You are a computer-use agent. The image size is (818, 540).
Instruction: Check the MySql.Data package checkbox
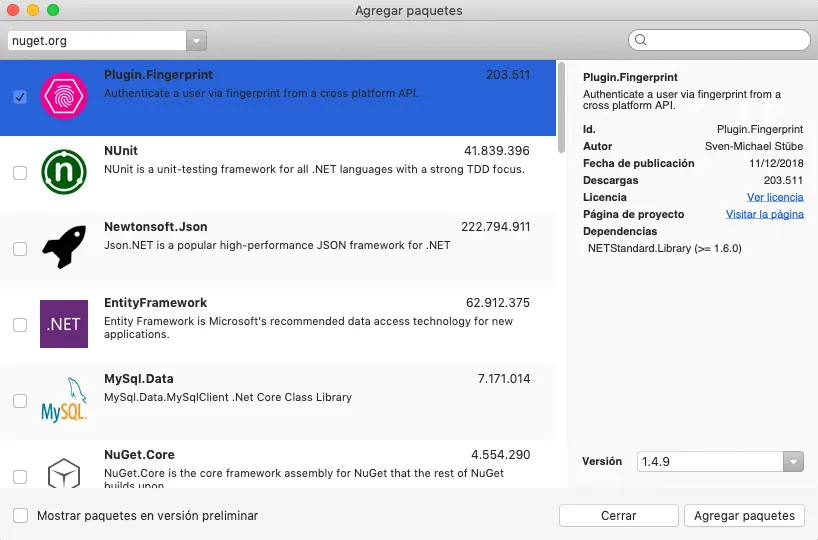20,401
